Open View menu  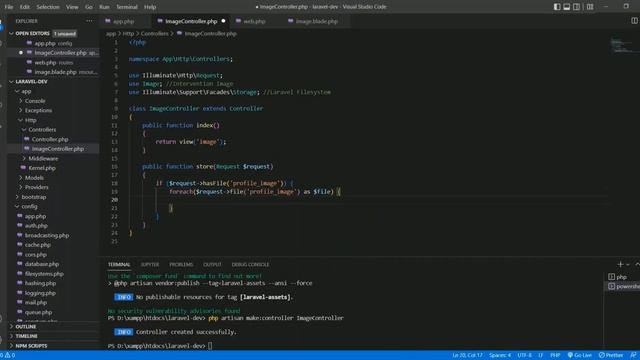pos(72,7)
